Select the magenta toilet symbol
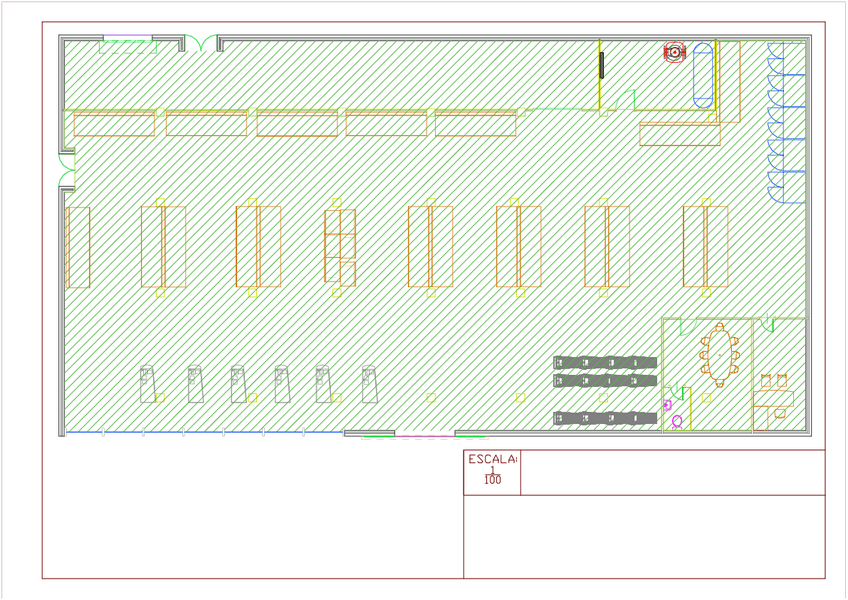Viewport: 848px width, 600px height. tap(677, 422)
